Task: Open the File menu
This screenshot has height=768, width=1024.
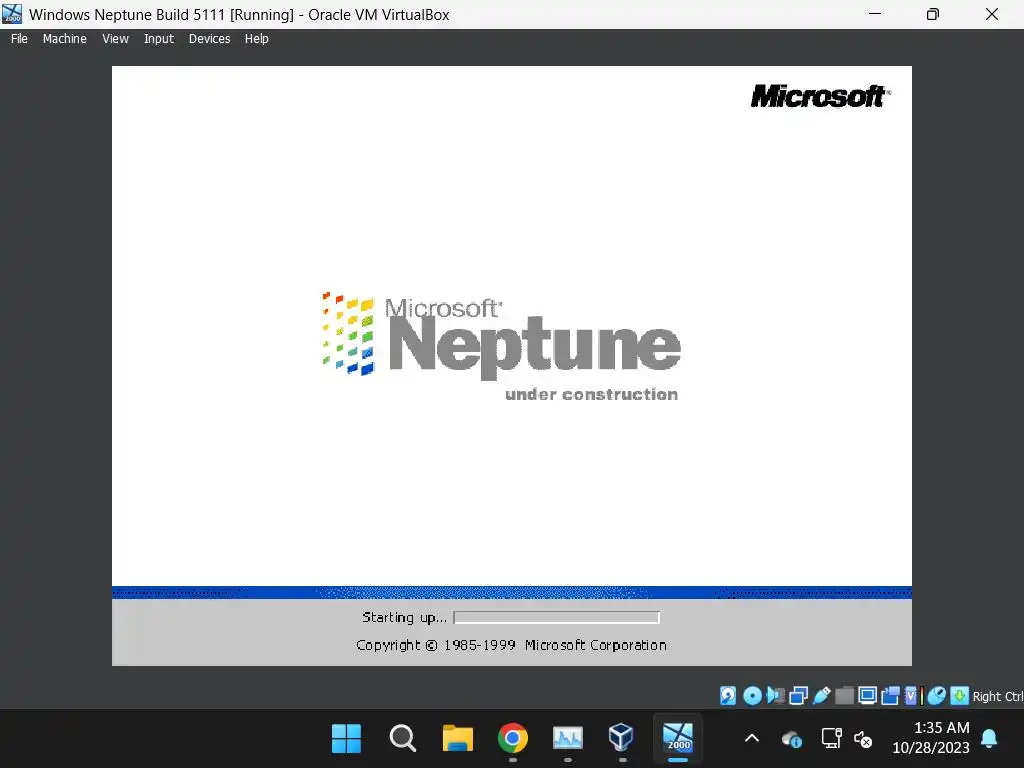Action: coord(19,39)
